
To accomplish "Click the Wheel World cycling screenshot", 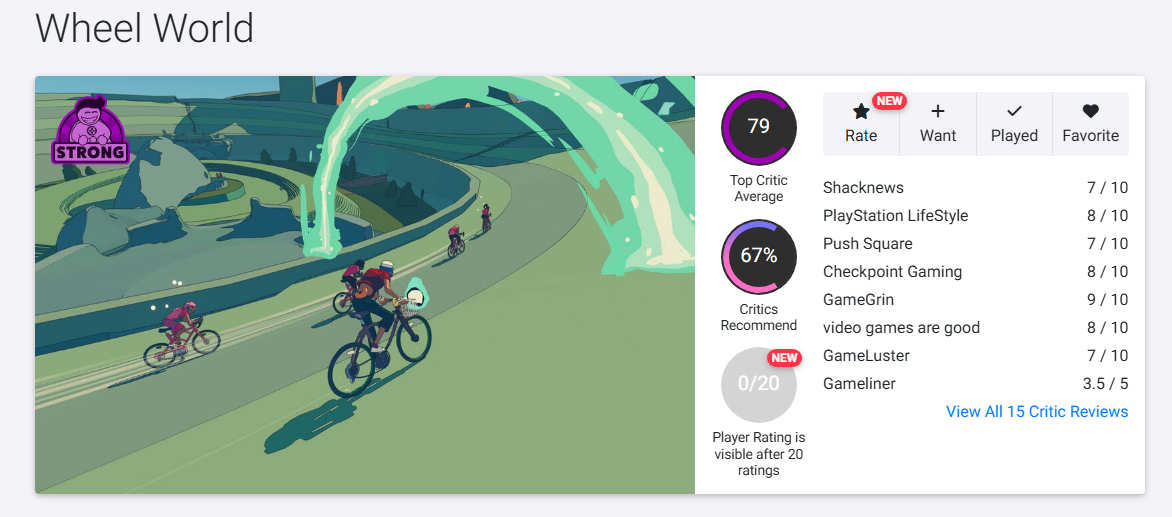I will click(x=365, y=285).
